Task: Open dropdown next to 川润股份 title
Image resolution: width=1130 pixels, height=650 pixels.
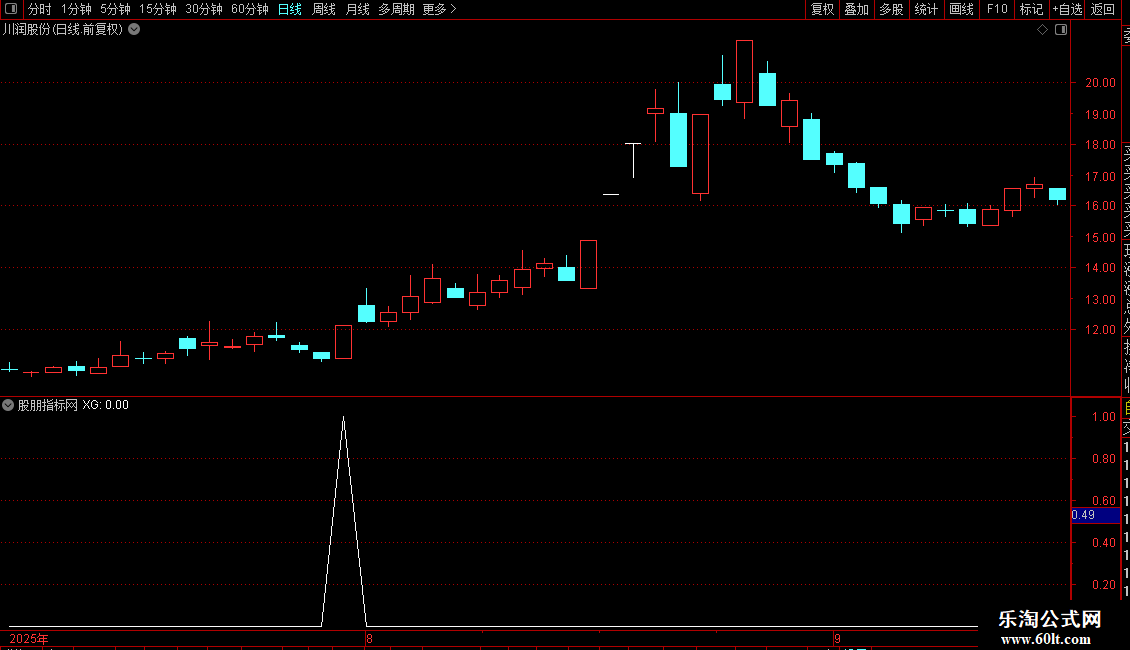Action: (x=134, y=30)
